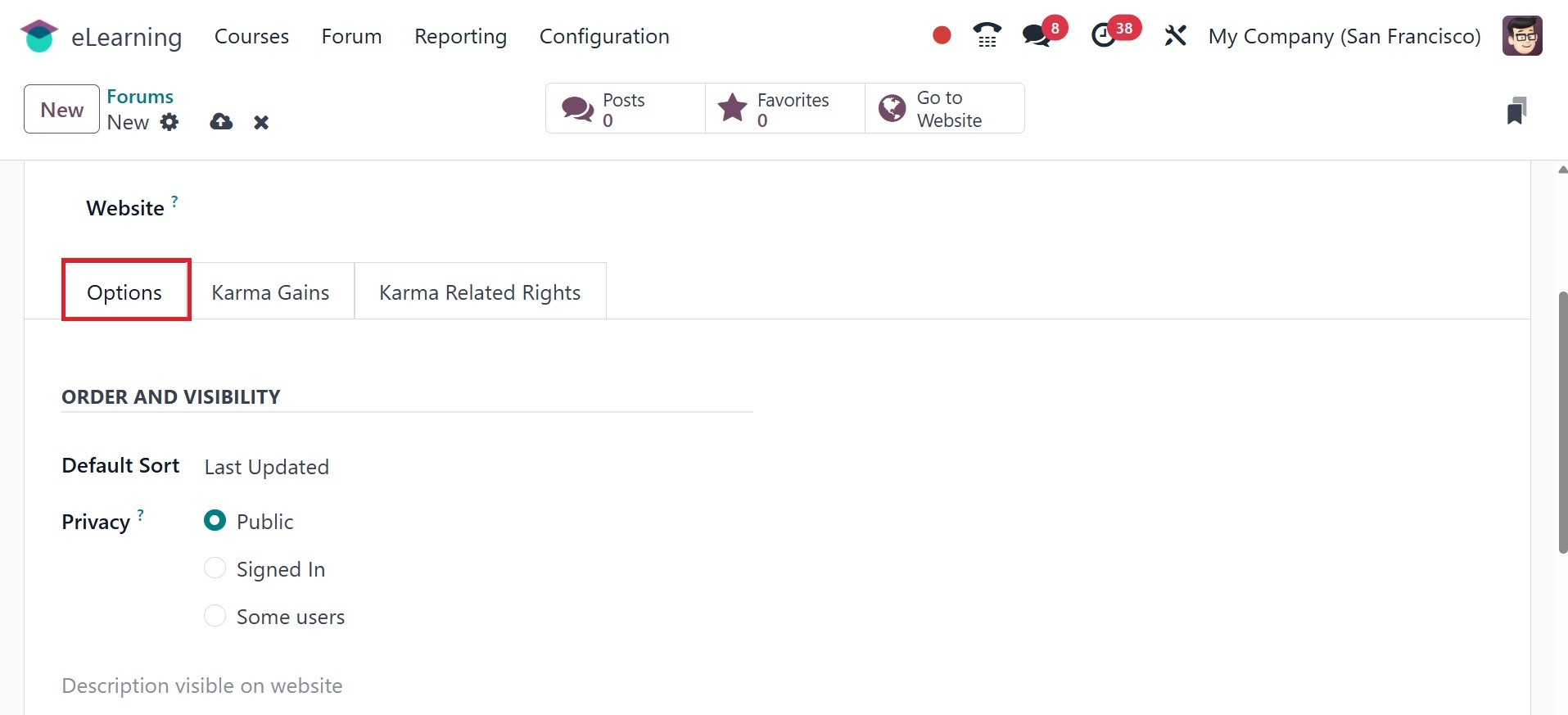Open the company switcher My Company (San Francisco)
This screenshot has width=1568, height=715.
point(1344,36)
